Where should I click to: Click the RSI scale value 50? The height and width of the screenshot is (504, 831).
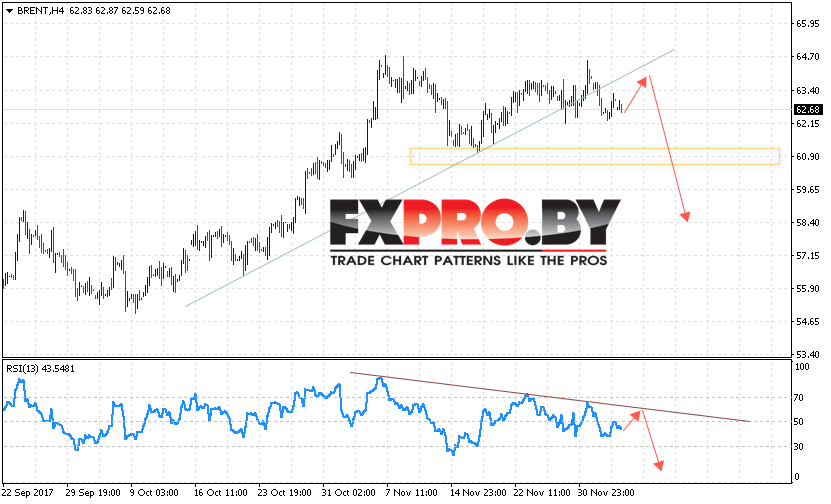800,422
